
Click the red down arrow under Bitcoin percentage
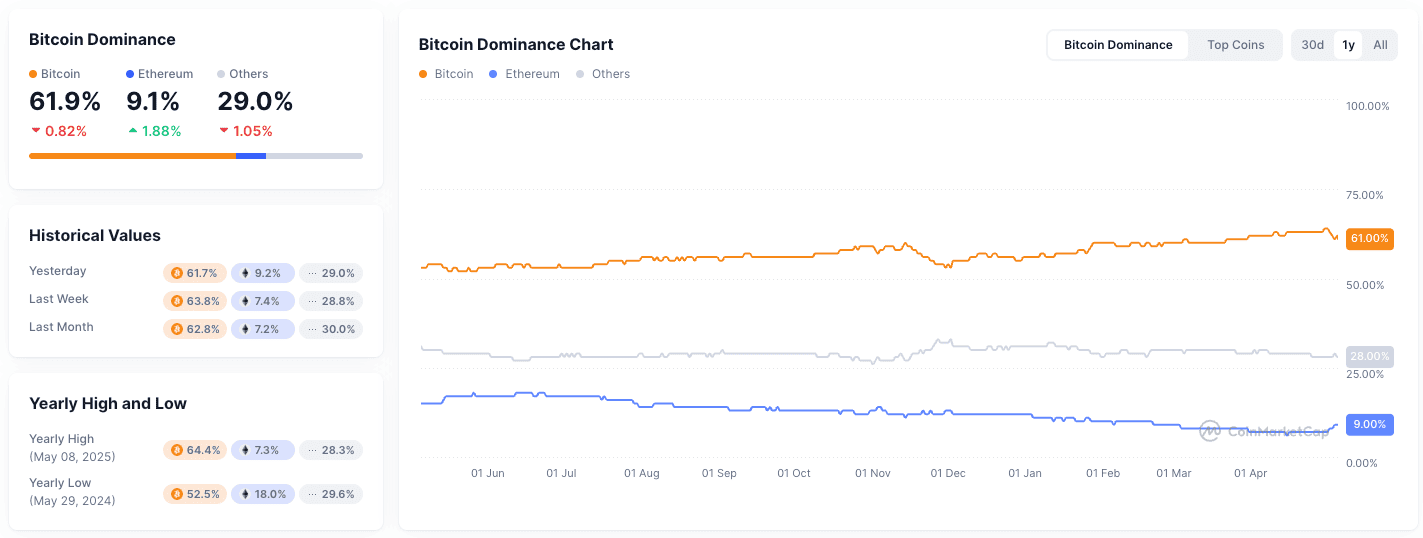(x=36, y=131)
